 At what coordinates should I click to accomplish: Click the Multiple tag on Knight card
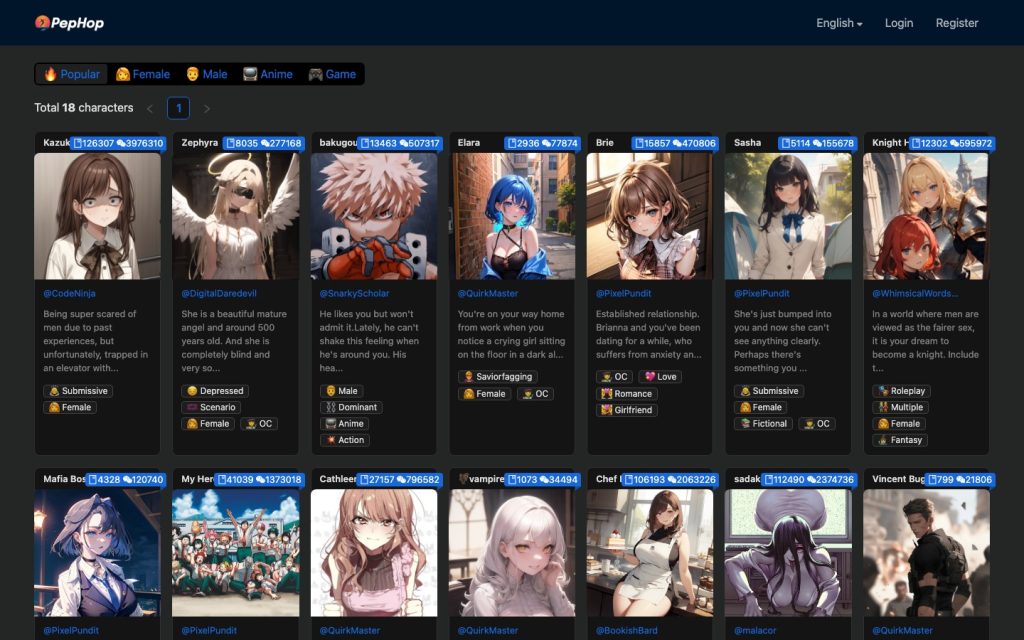tap(900, 408)
